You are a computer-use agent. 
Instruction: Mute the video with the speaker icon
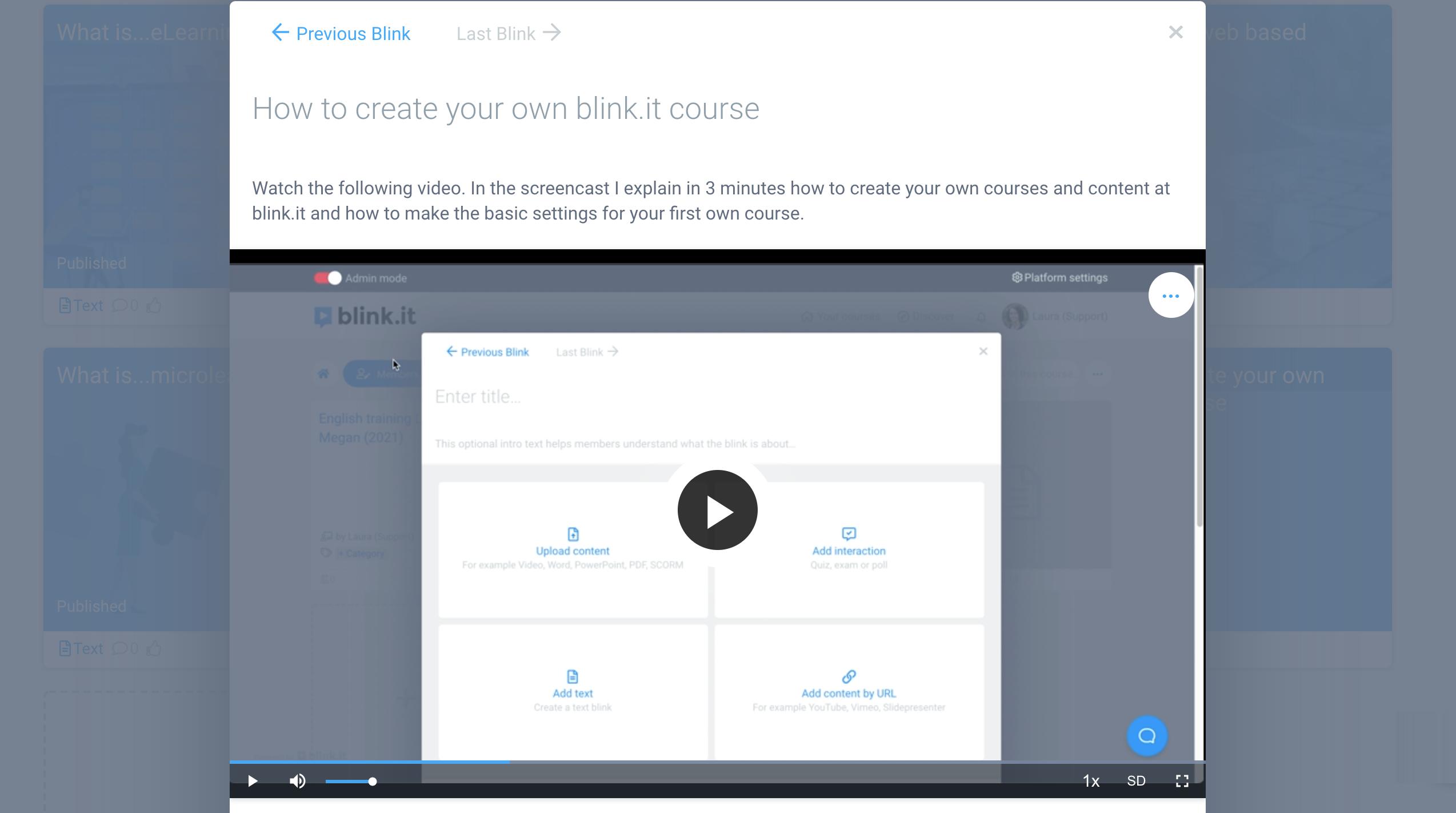(x=297, y=781)
